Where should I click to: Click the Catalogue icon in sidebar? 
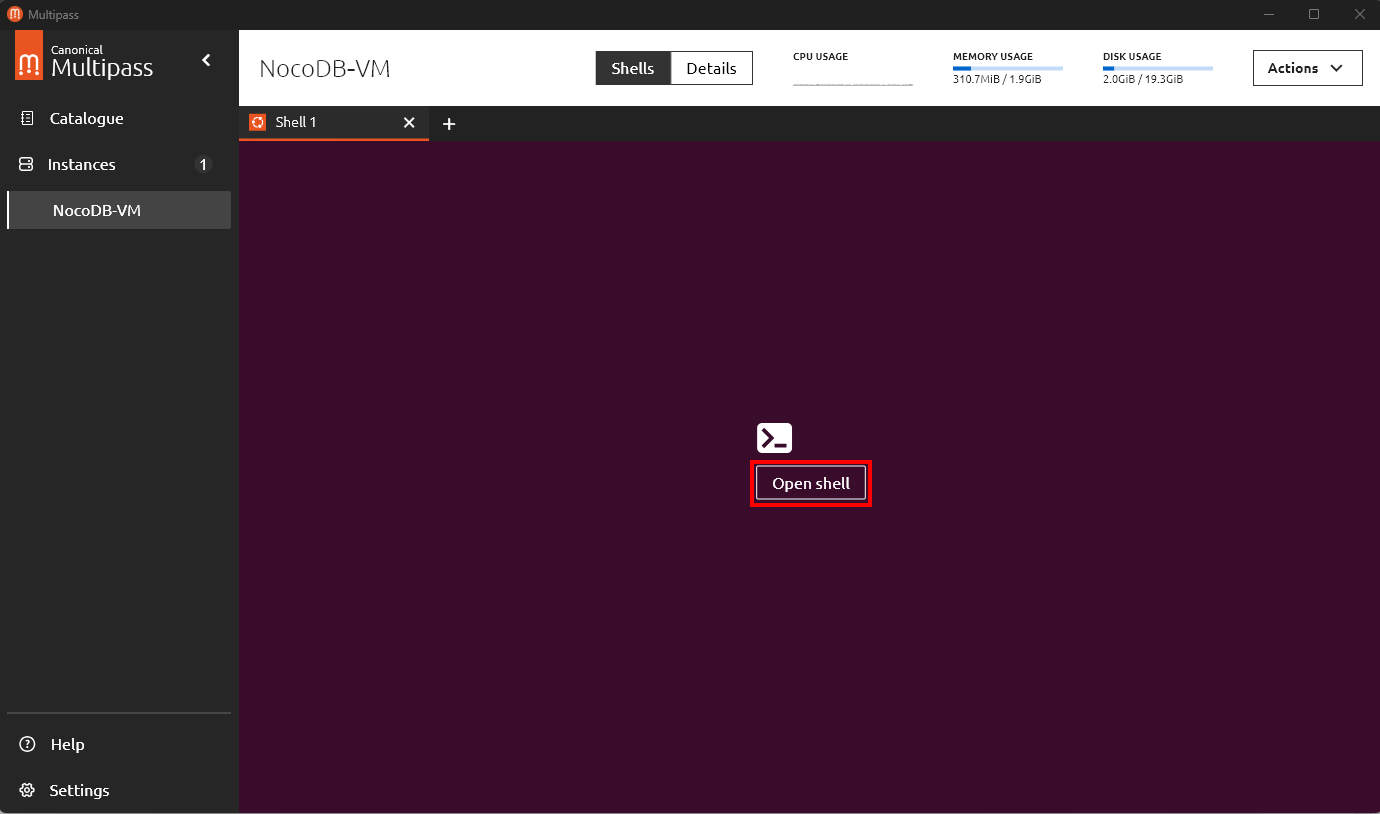[x=27, y=118]
